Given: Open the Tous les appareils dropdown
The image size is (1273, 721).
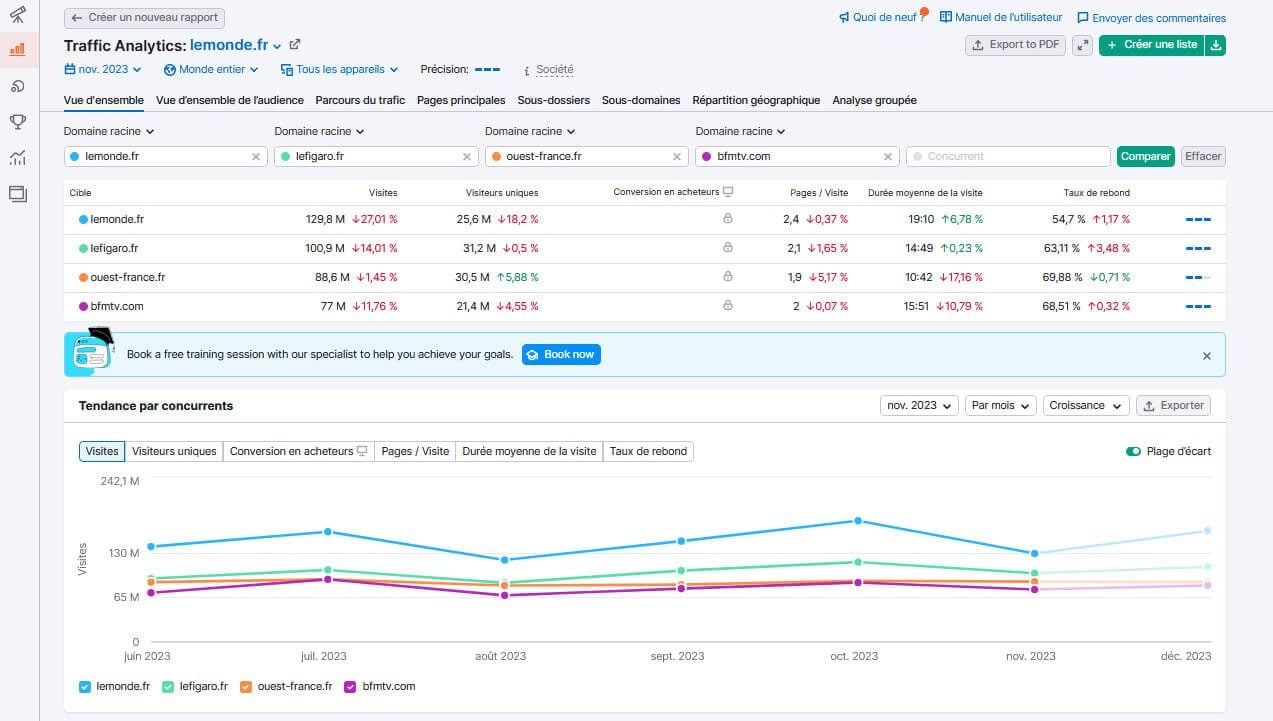Looking at the screenshot, I should [x=340, y=69].
